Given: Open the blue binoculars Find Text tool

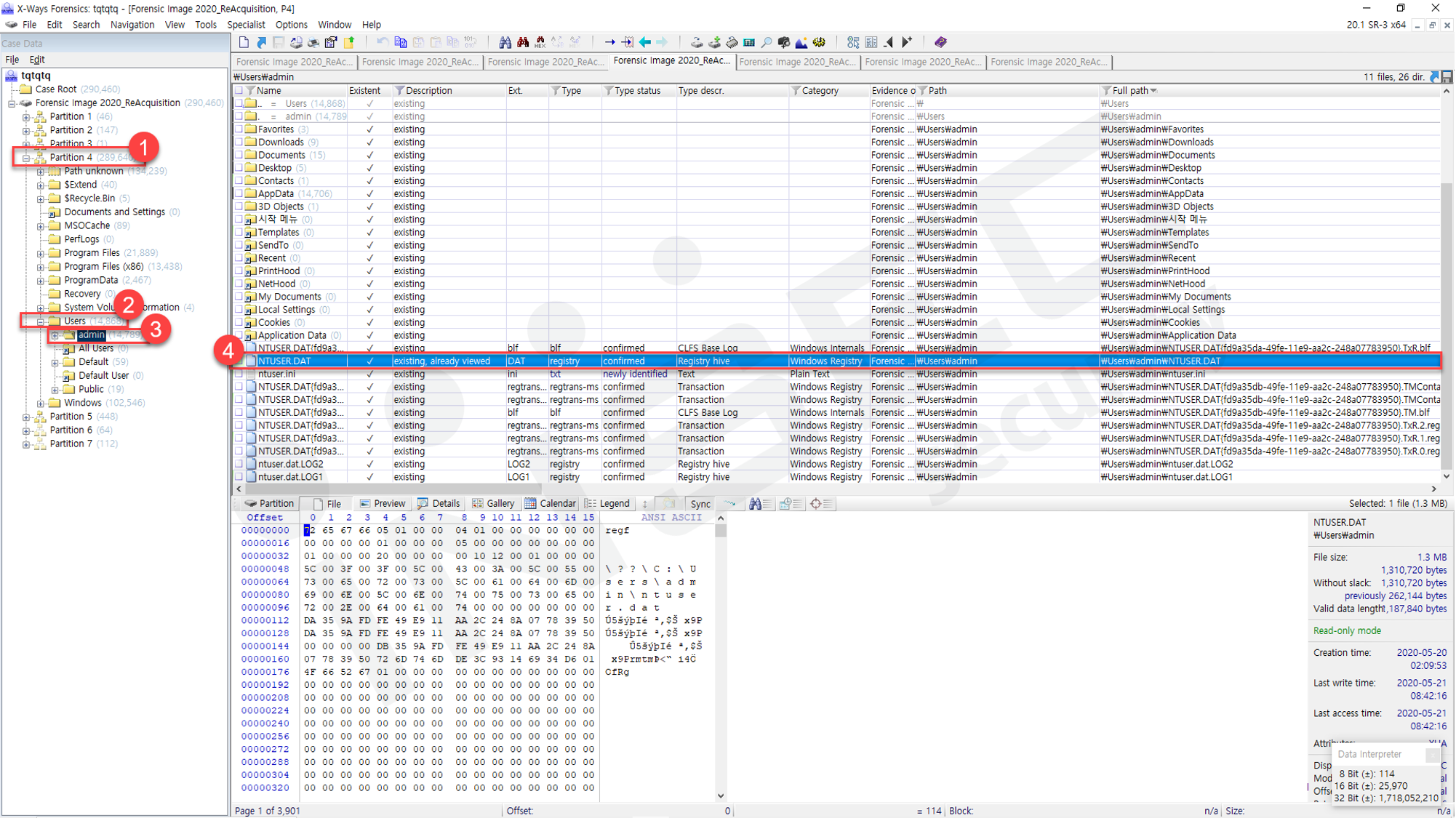Looking at the screenshot, I should (505, 42).
